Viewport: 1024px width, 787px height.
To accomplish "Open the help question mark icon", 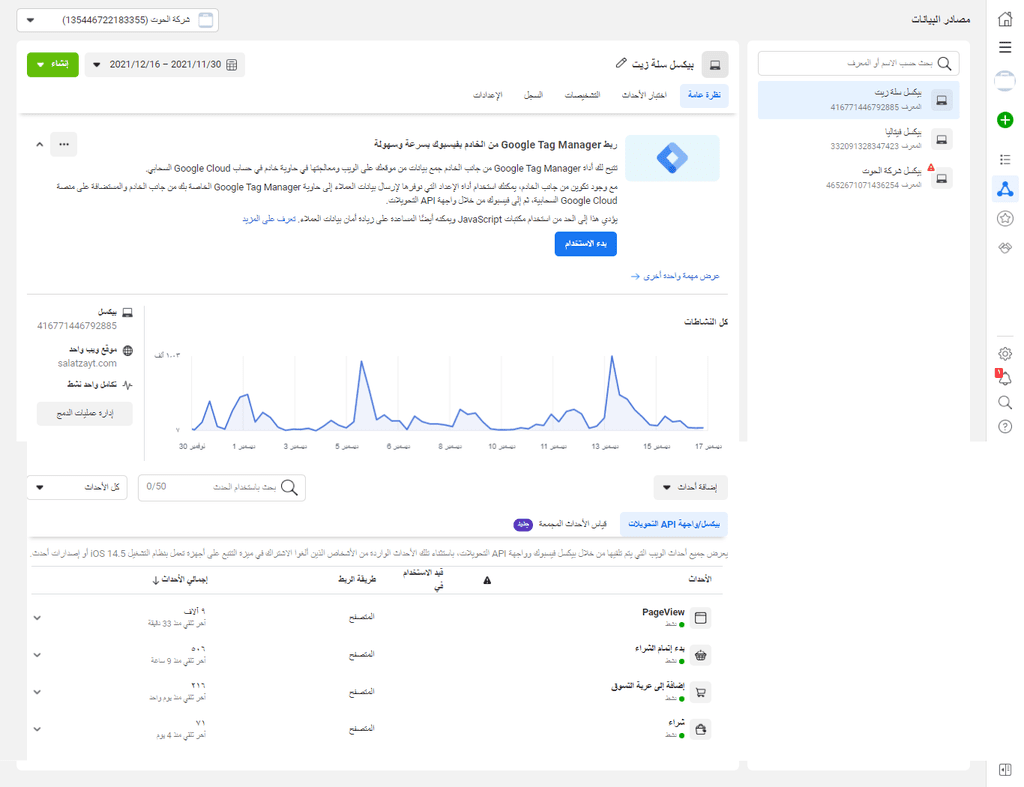I will 1005,426.
